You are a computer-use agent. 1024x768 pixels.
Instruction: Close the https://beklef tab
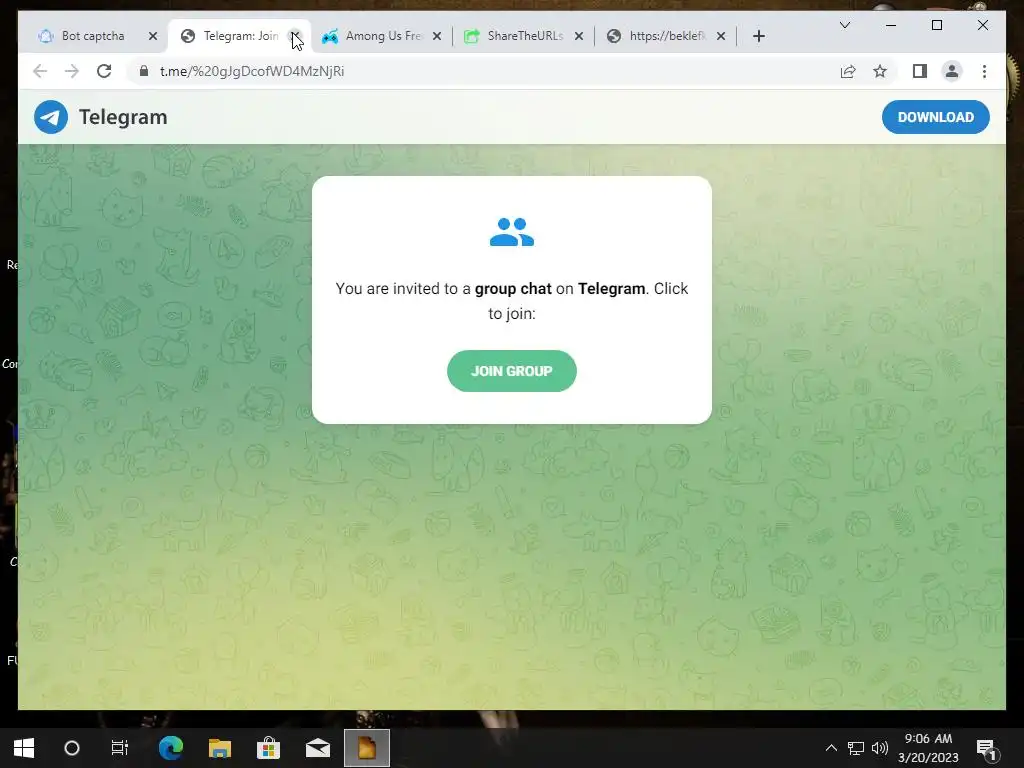pyautogui.click(x=720, y=36)
